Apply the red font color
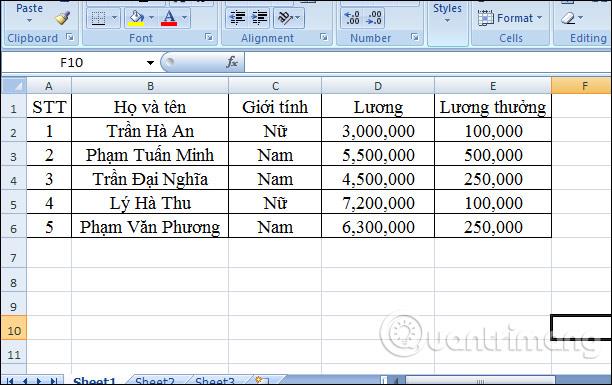Viewport: 612px width, 385px height. tap(169, 18)
